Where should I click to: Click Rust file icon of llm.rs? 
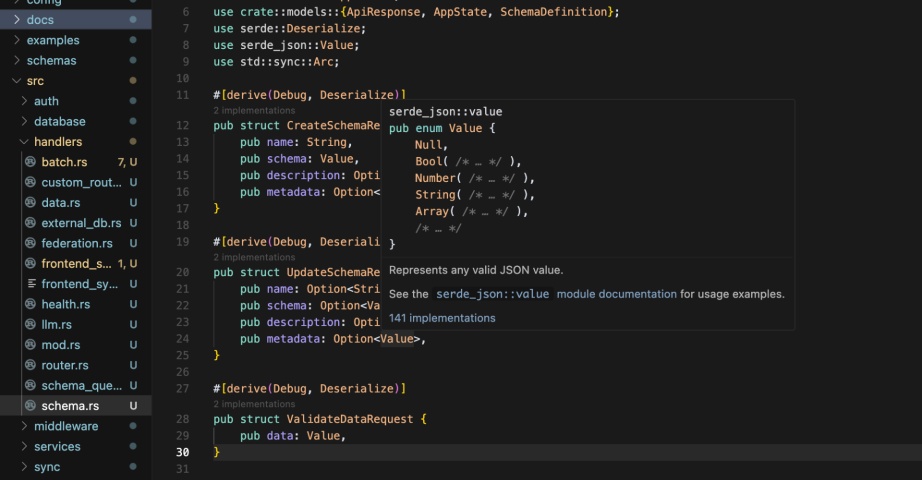tap(31, 324)
